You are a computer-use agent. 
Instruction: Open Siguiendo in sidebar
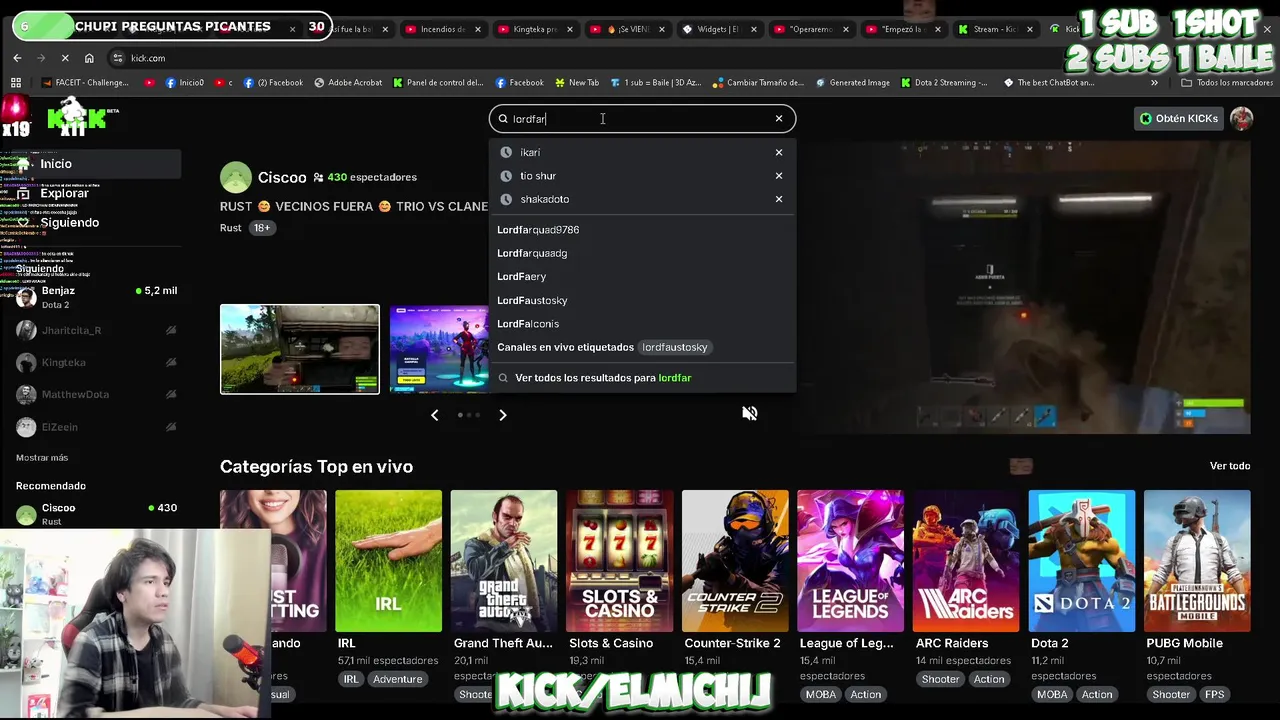69,222
